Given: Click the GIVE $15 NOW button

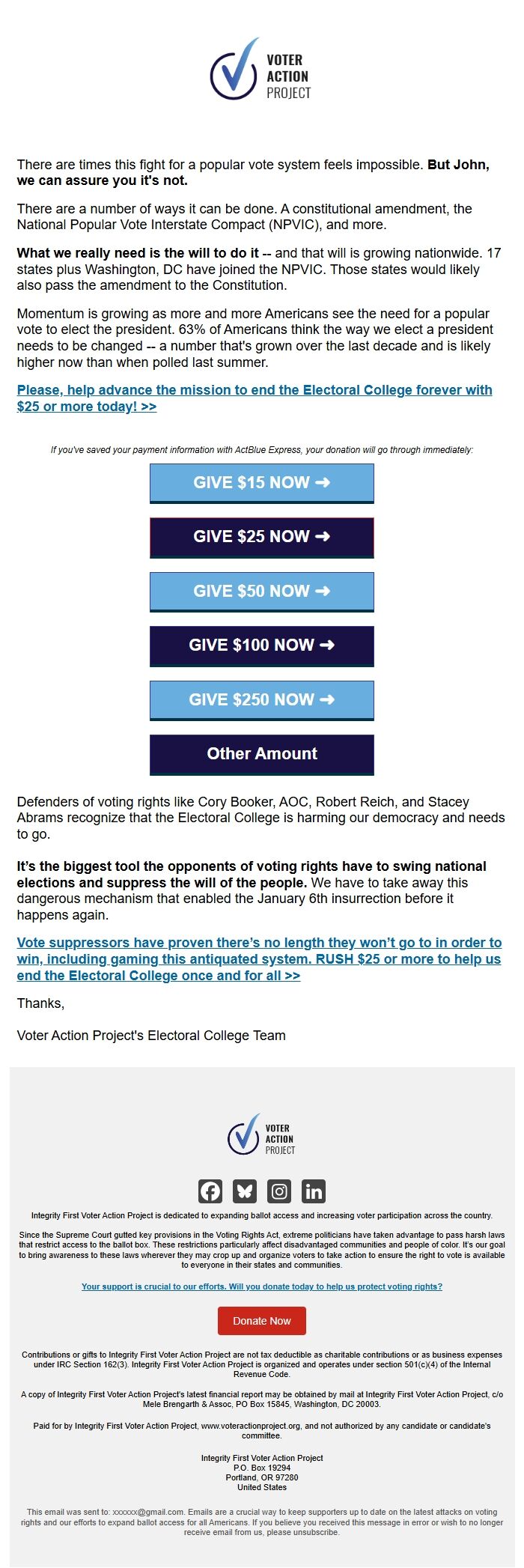Looking at the screenshot, I should [261, 483].
